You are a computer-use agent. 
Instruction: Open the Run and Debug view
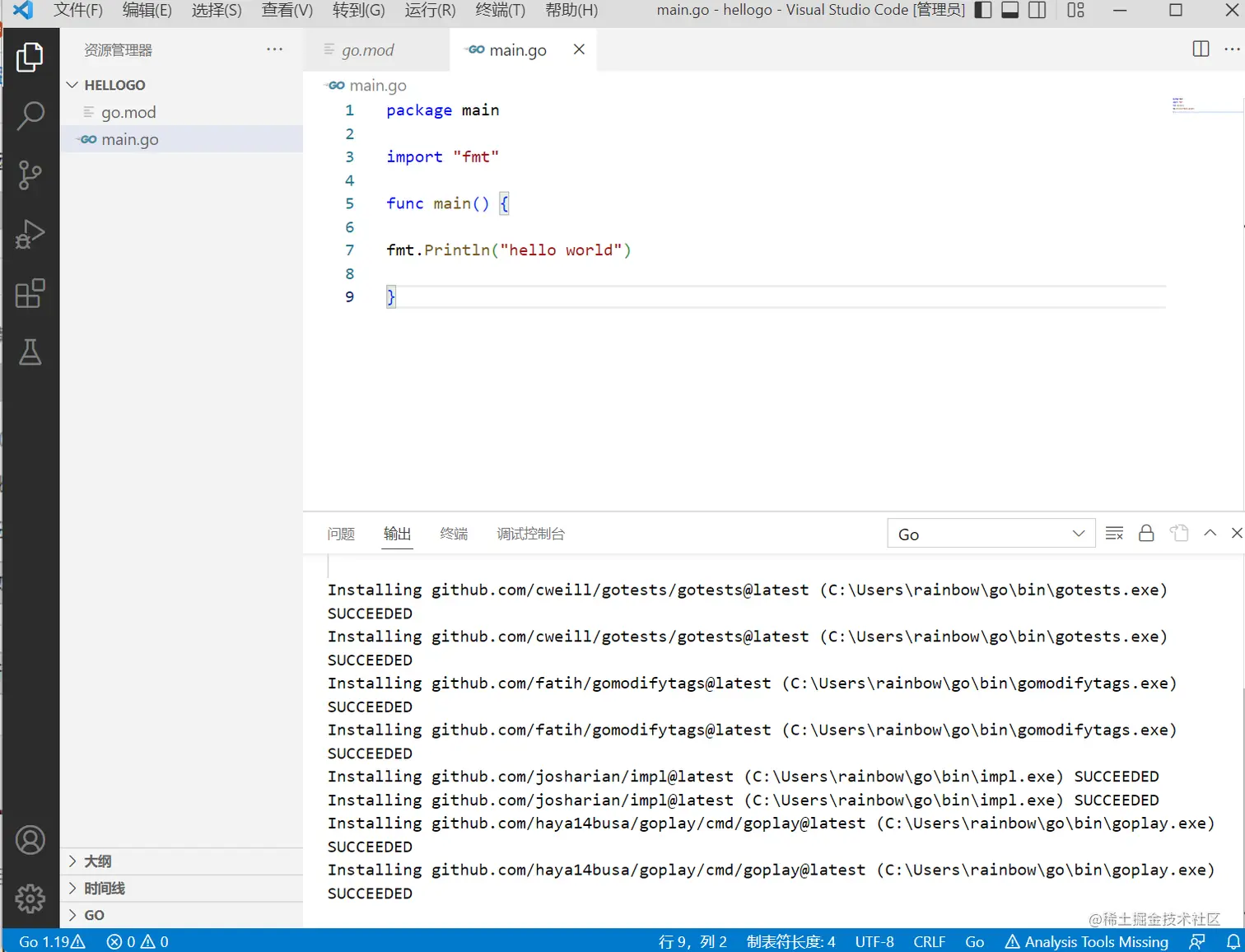click(30, 234)
